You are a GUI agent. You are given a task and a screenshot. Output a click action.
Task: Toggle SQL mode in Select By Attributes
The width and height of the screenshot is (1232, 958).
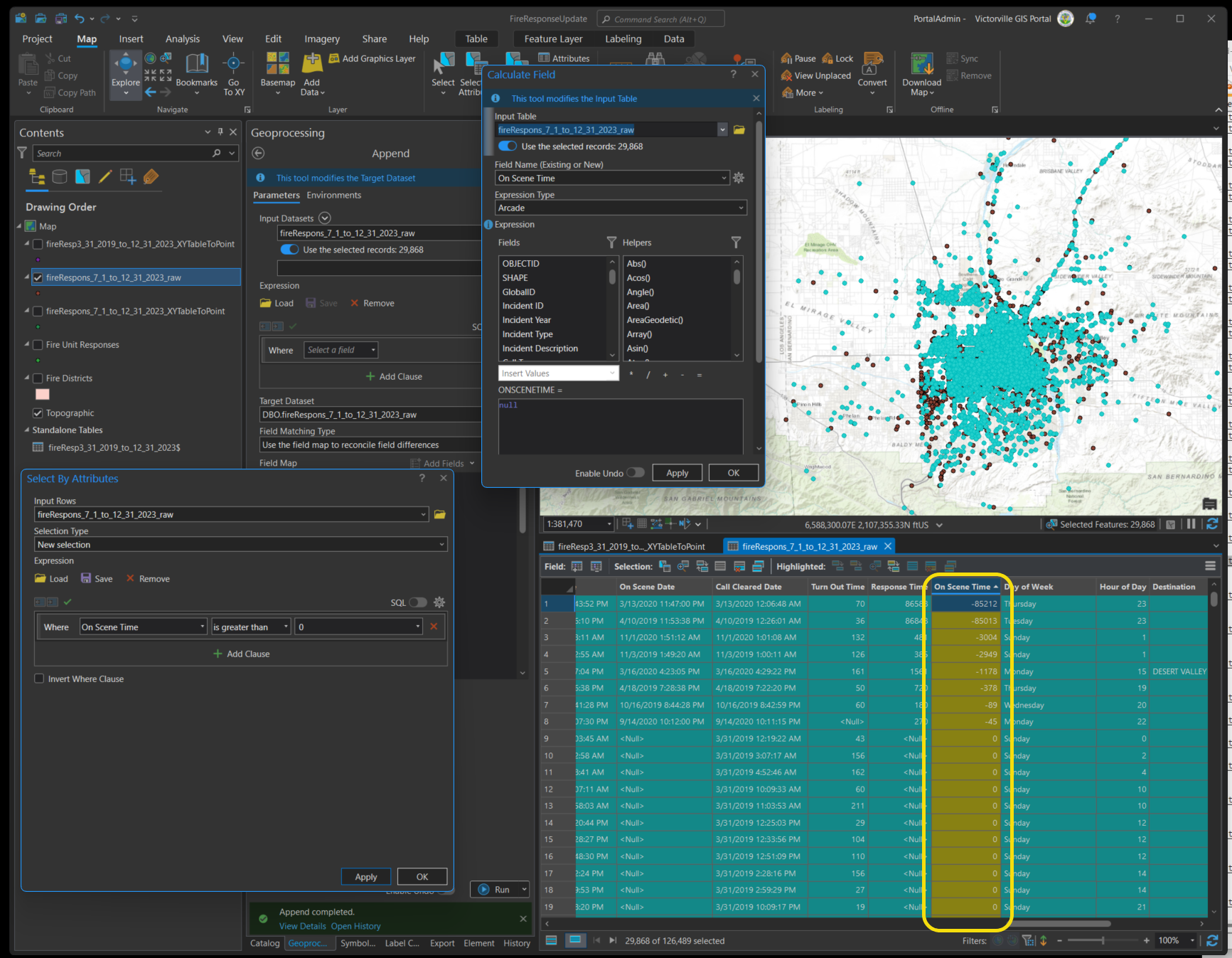pyautogui.click(x=418, y=602)
